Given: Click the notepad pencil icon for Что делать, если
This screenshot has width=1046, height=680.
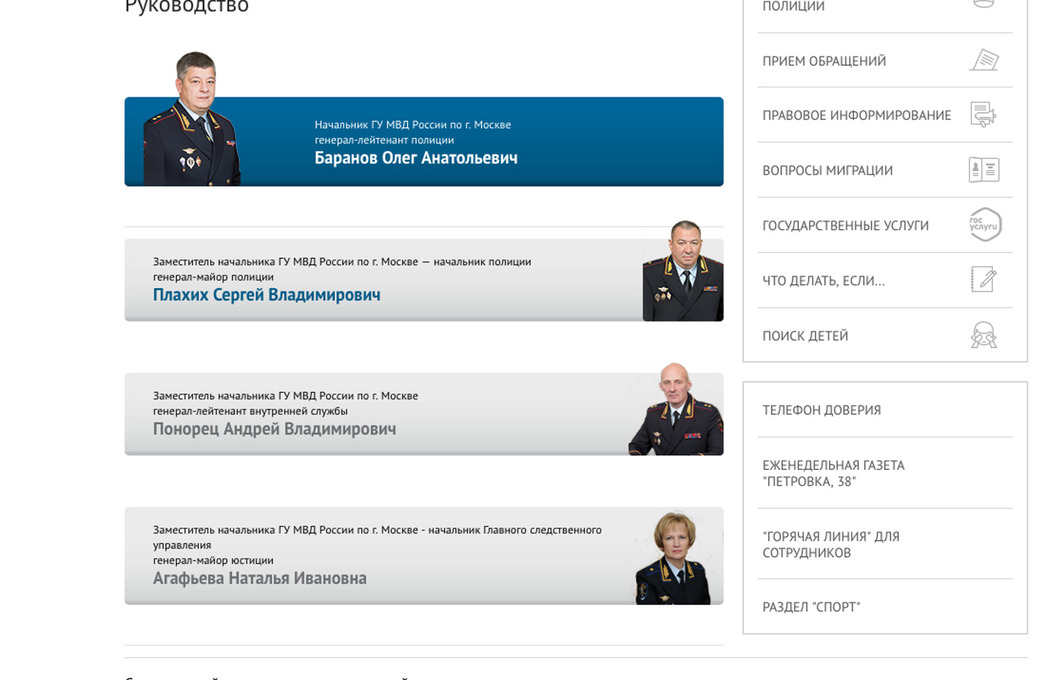Looking at the screenshot, I should pos(984,279).
